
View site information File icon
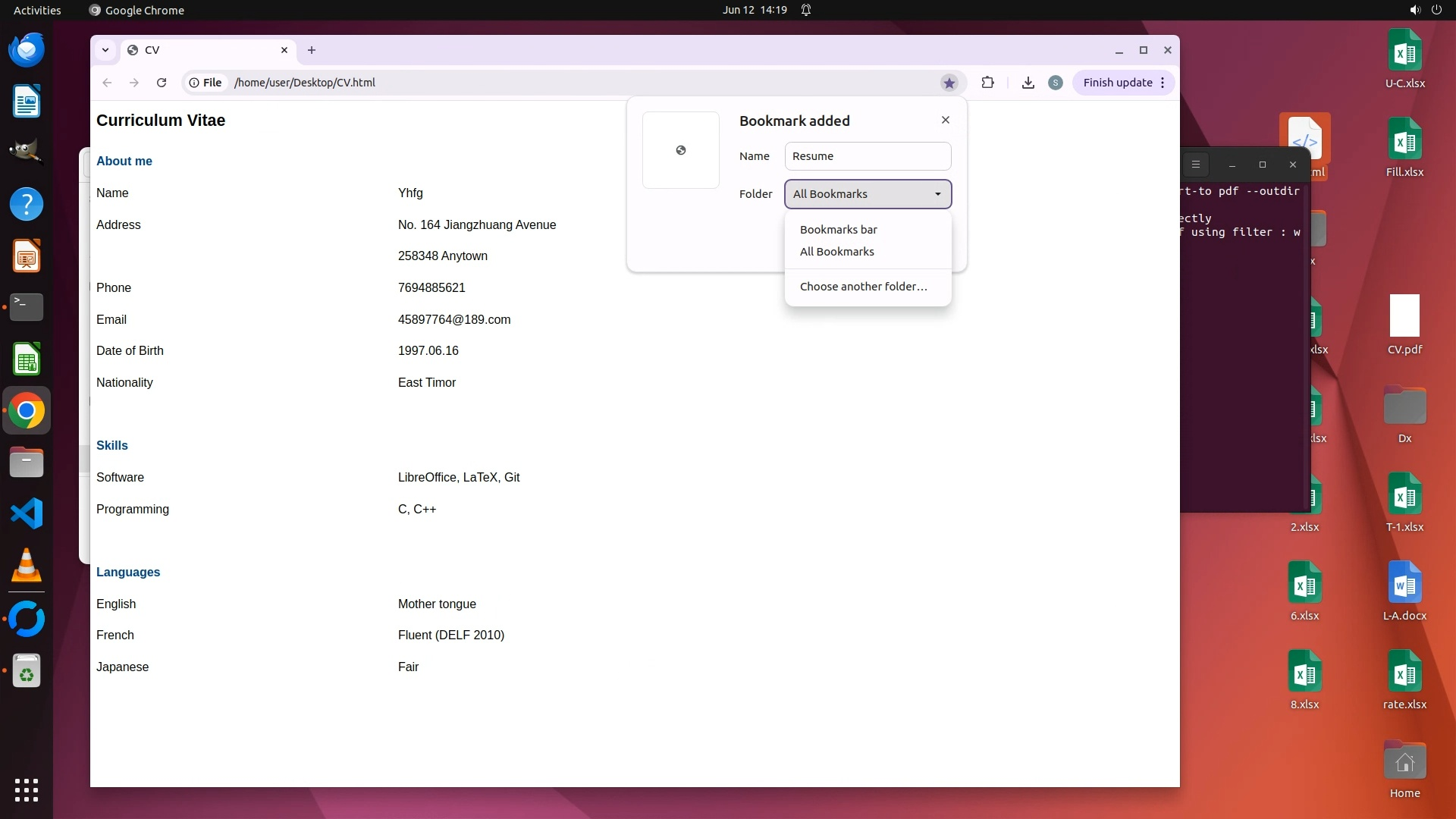[206, 83]
